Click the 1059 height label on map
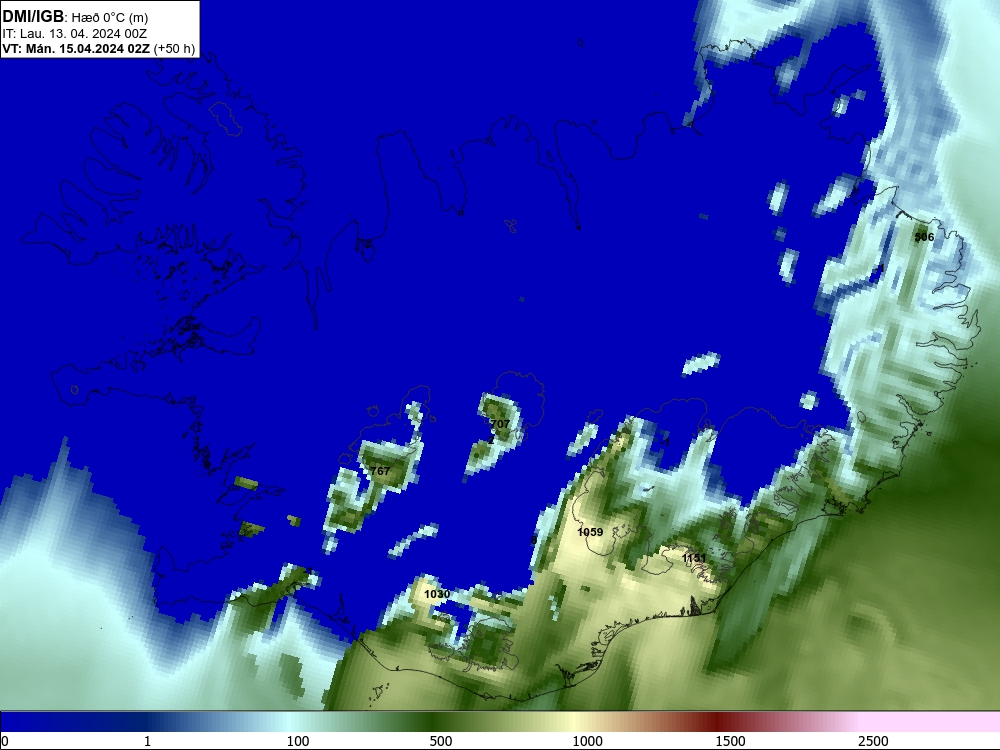Screen dimensions: 1000x750 (590, 532)
